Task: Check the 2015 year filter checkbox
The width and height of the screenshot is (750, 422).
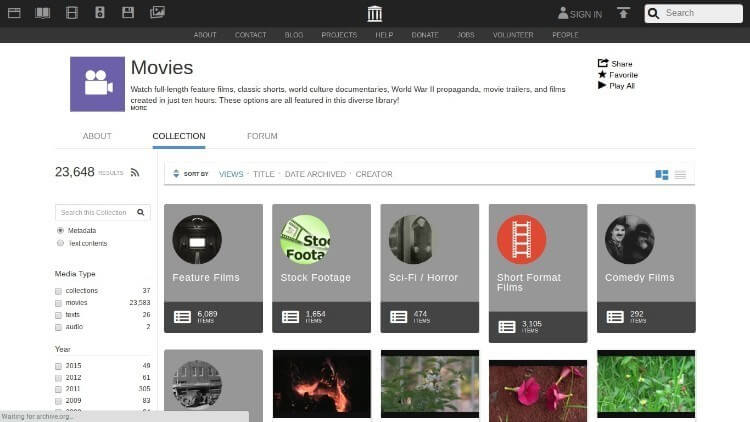Action: click(58, 366)
